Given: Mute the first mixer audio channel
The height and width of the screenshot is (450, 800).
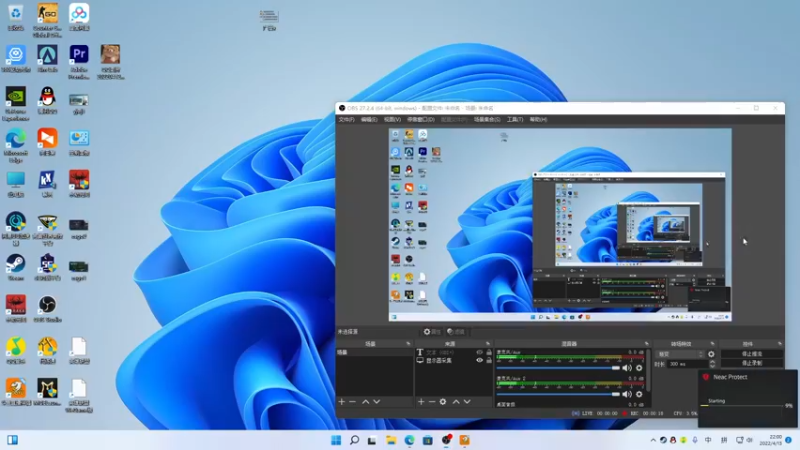Looking at the screenshot, I should 627,368.
